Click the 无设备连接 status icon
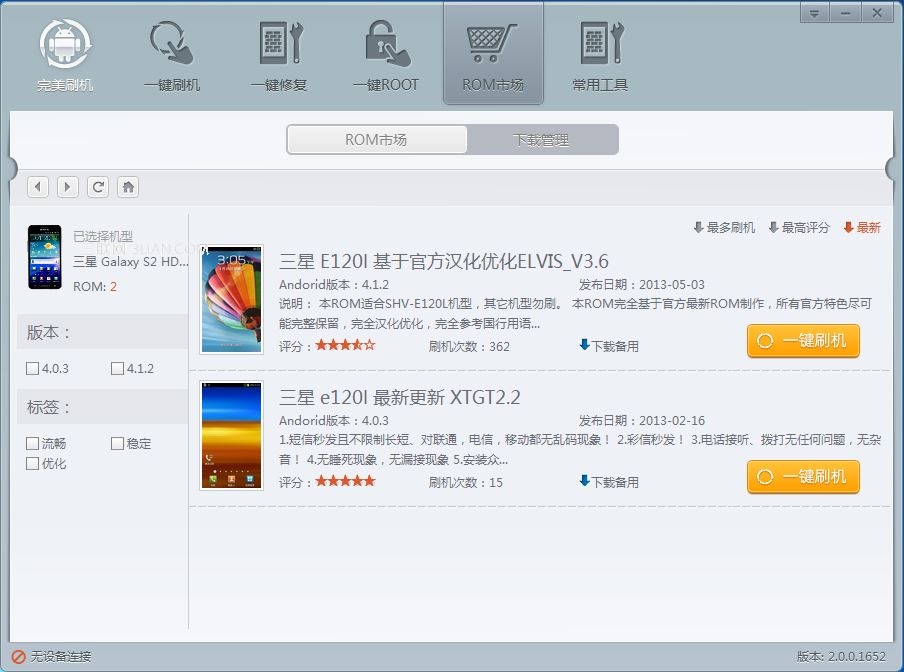This screenshot has width=904, height=672. (18, 656)
